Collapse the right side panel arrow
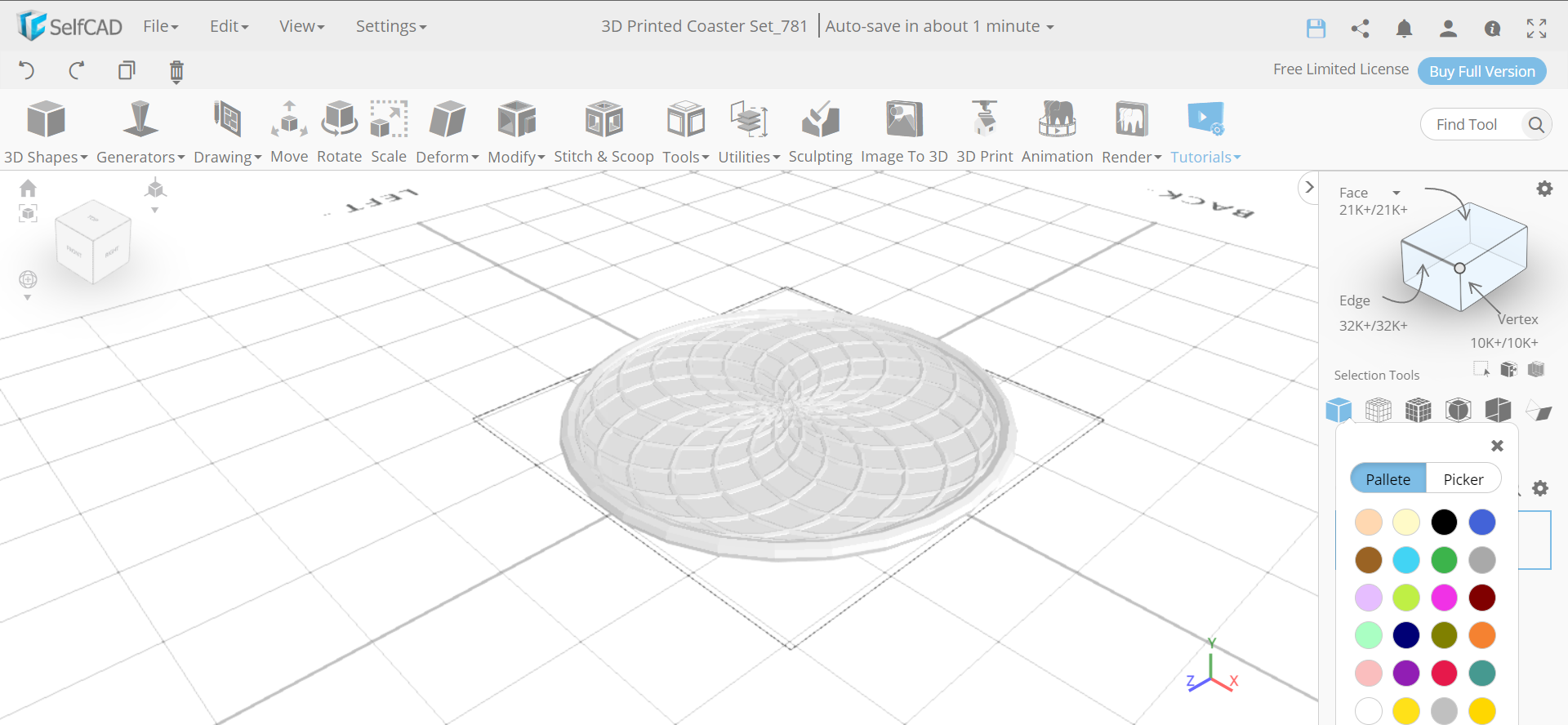 click(x=1309, y=187)
